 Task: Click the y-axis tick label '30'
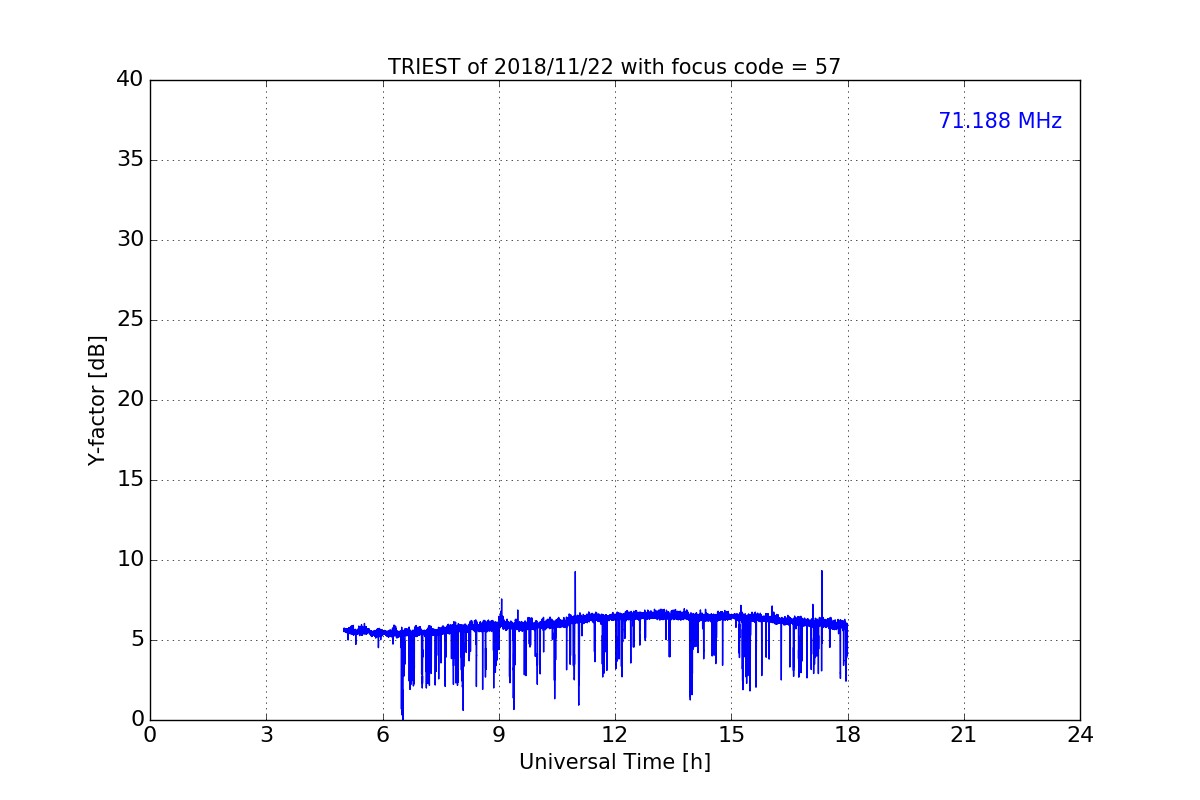(x=130, y=239)
